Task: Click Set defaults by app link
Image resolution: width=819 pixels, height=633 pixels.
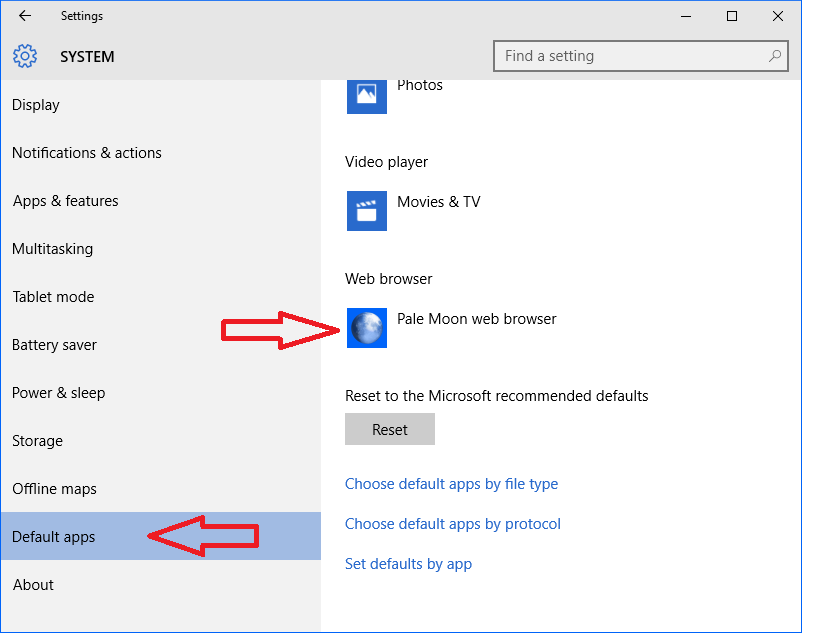Action: pos(408,564)
